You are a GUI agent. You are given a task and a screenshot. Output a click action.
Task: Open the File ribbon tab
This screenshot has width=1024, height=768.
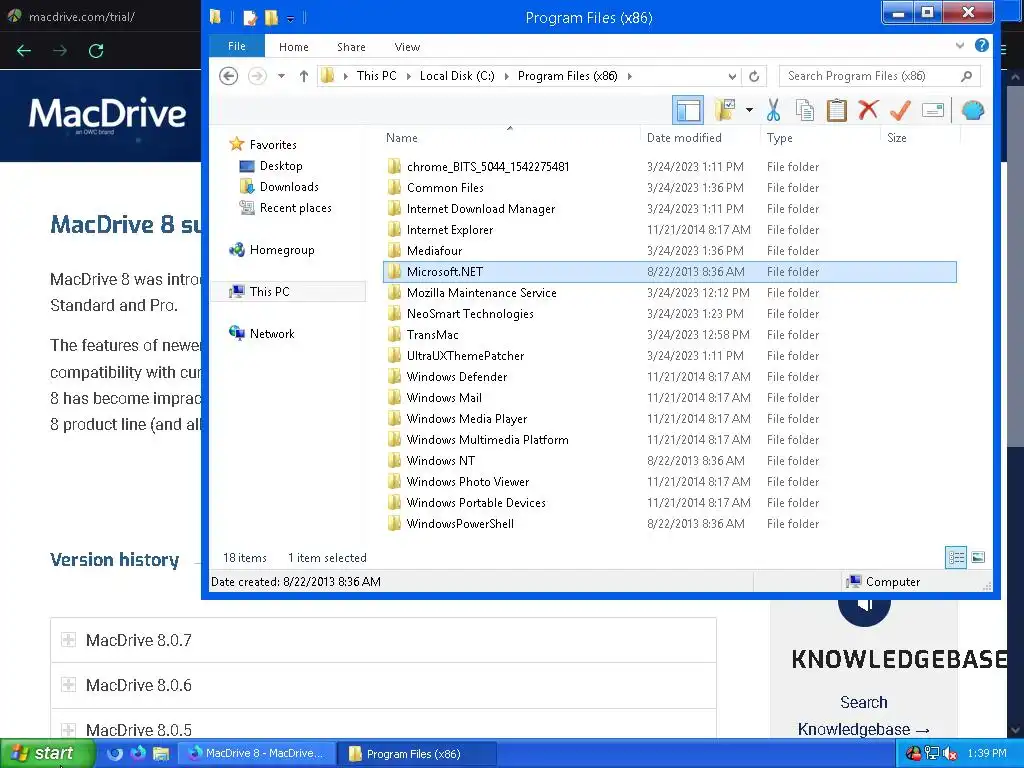(236, 46)
